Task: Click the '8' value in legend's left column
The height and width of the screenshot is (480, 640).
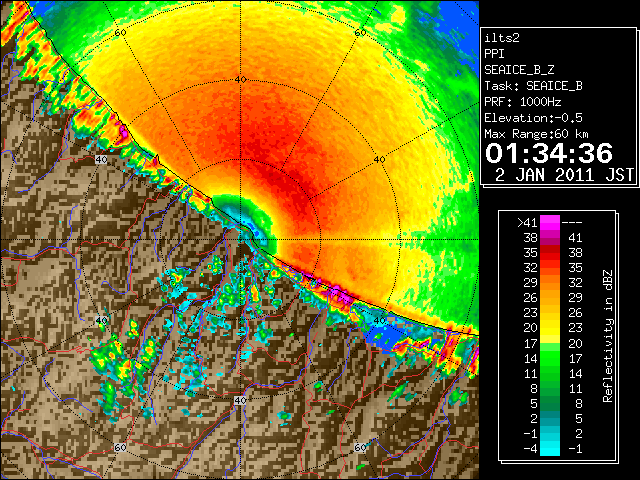Action: [534, 389]
